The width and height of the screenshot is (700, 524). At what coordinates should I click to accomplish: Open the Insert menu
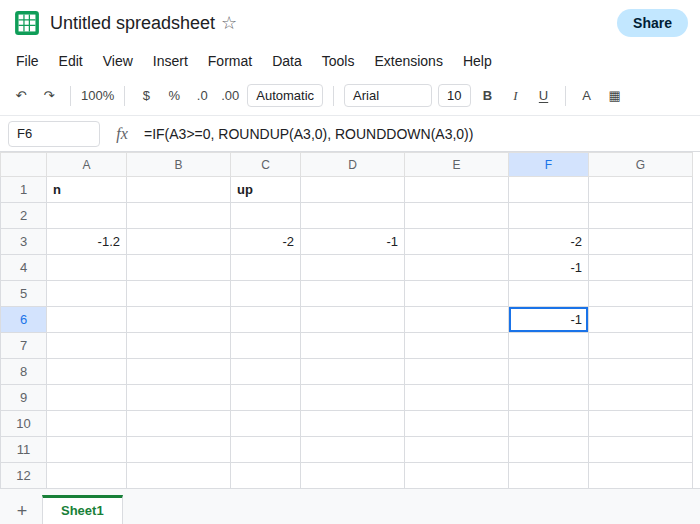tap(170, 61)
